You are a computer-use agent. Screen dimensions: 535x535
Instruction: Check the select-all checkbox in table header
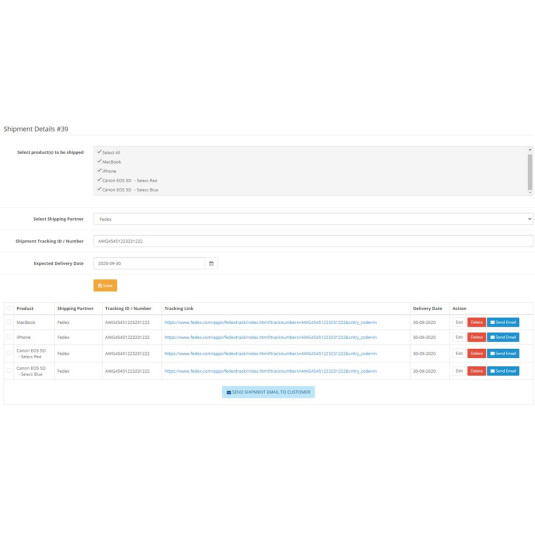tap(9, 308)
